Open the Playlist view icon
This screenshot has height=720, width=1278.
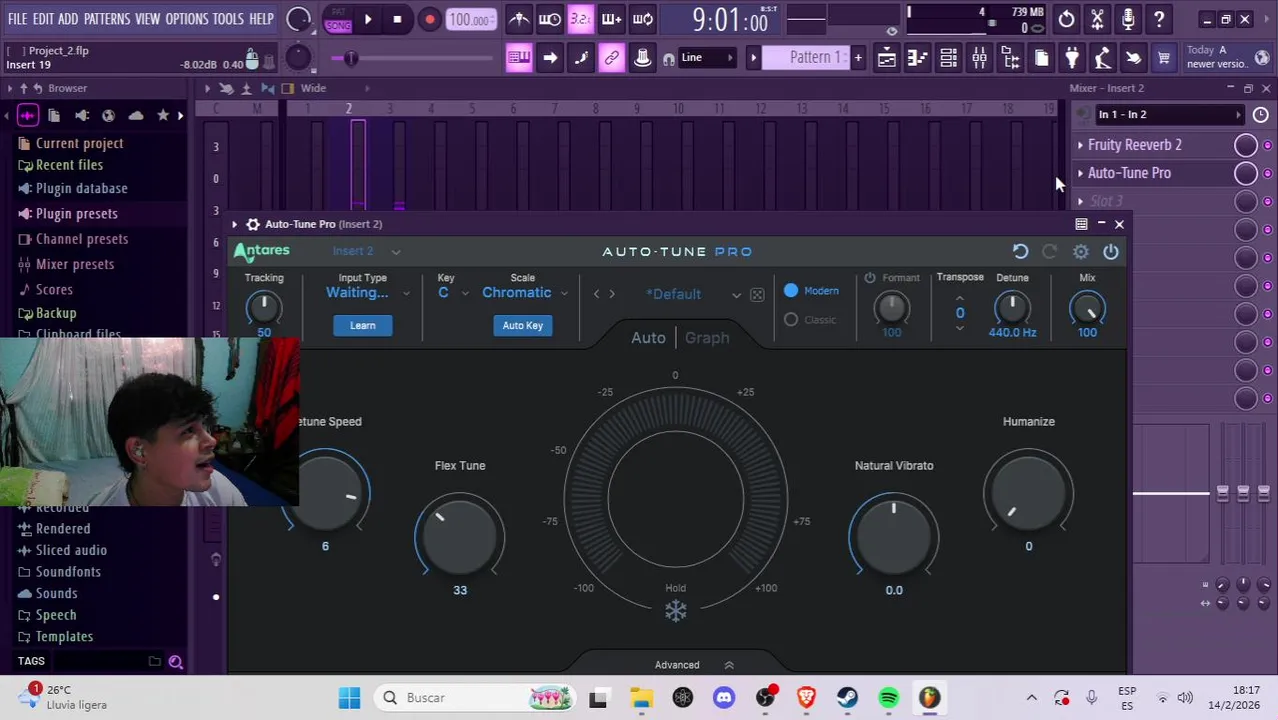click(x=886, y=58)
